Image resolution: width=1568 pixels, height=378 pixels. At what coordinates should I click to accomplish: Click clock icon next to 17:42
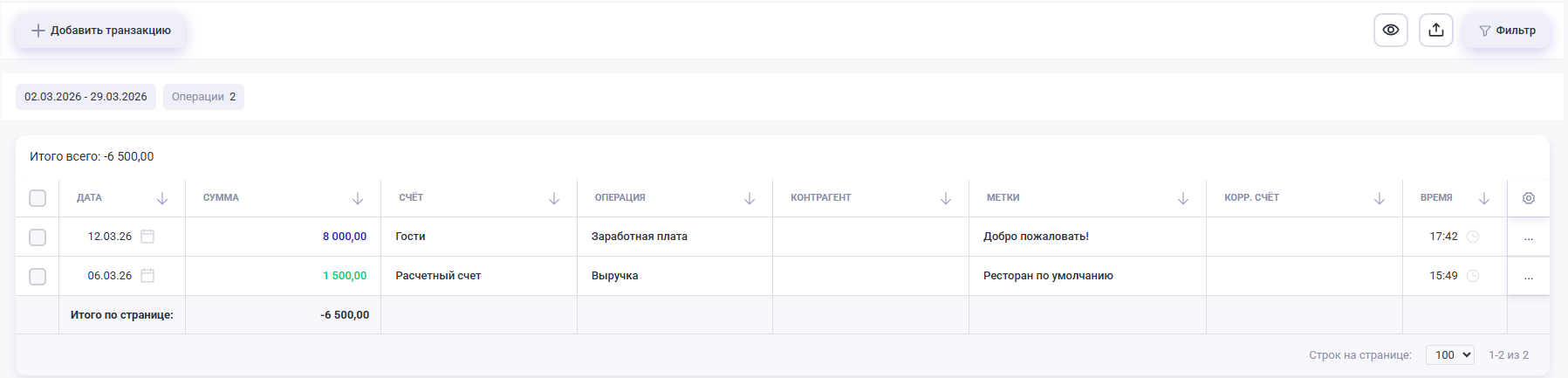pos(1473,237)
